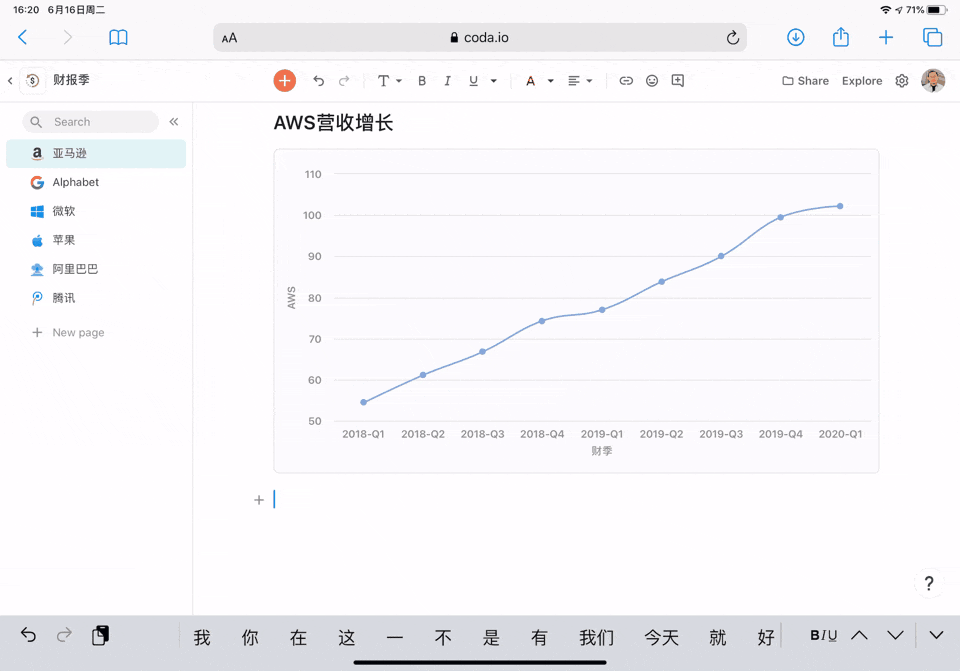960x671 pixels.
Task: Open the 苹果 page
Action: click(96, 240)
